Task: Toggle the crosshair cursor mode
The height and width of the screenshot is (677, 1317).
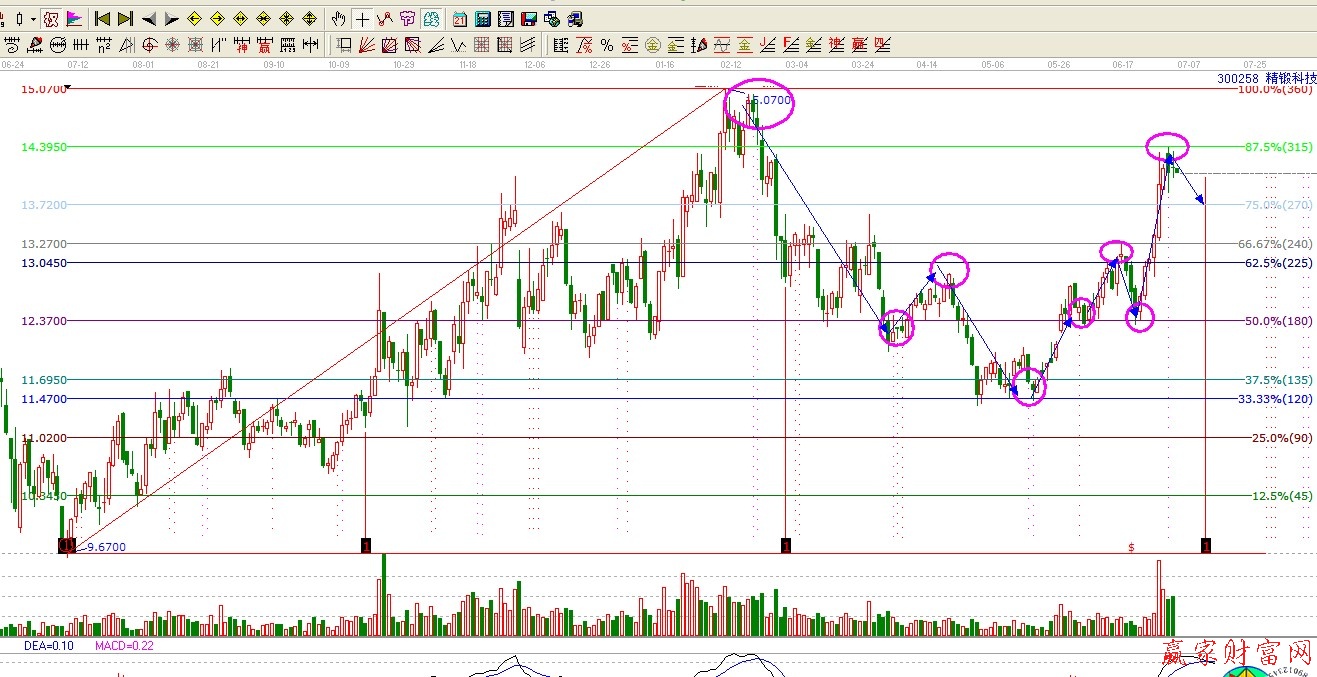Action: 362,19
